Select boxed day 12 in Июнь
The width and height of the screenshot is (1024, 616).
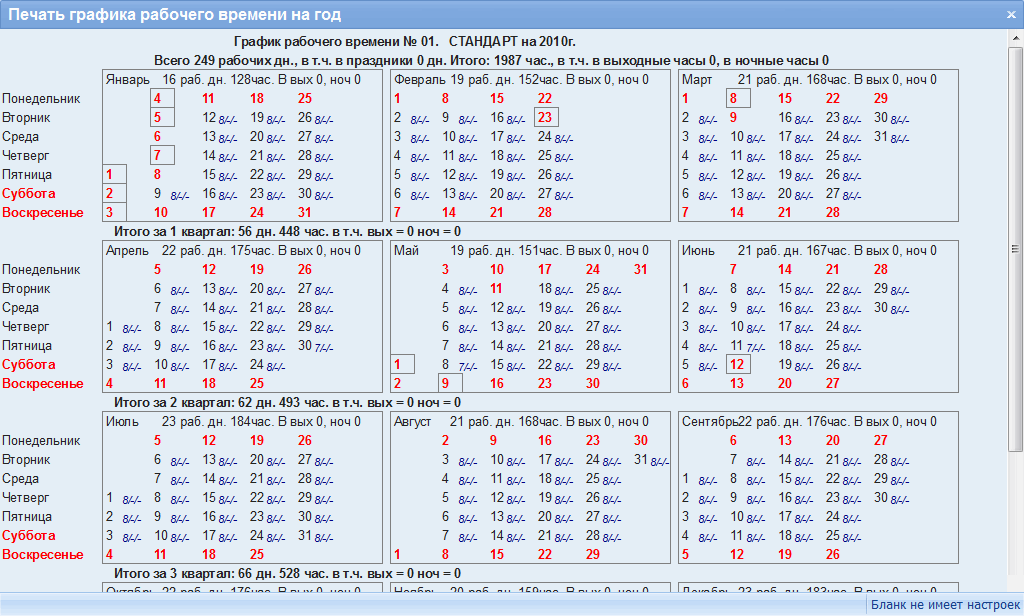[737, 365]
